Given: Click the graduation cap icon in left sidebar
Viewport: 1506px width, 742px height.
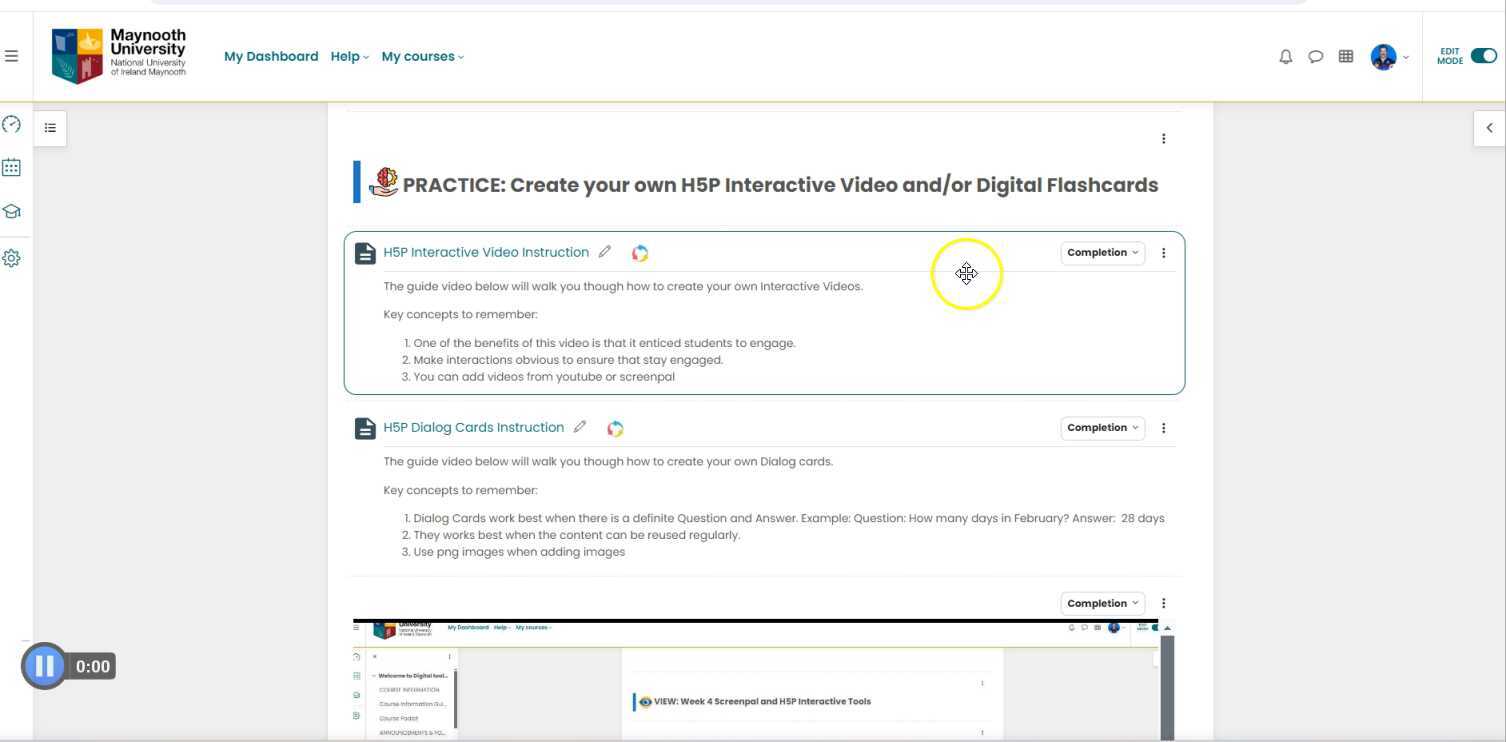Looking at the screenshot, I should (11, 211).
